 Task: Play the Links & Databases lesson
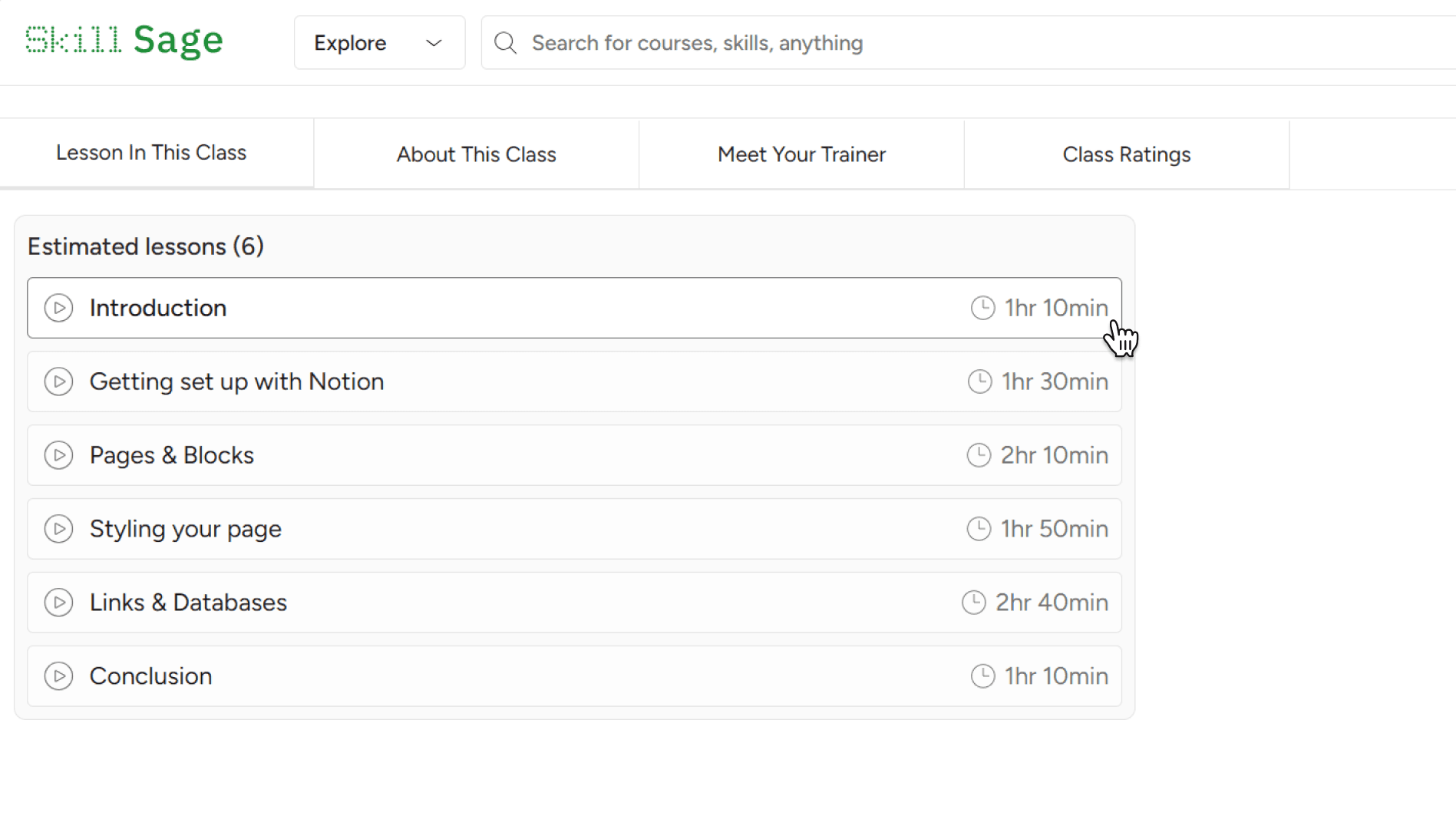[x=58, y=603]
